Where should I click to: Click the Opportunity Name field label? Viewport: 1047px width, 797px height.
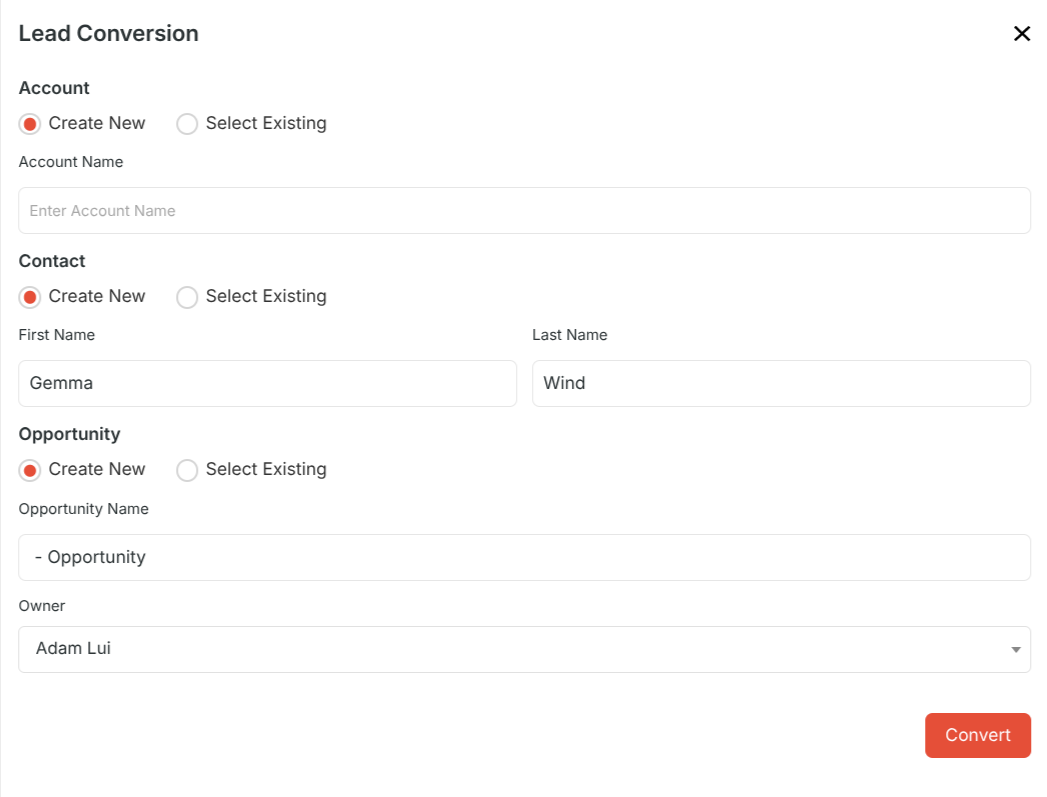point(83,509)
